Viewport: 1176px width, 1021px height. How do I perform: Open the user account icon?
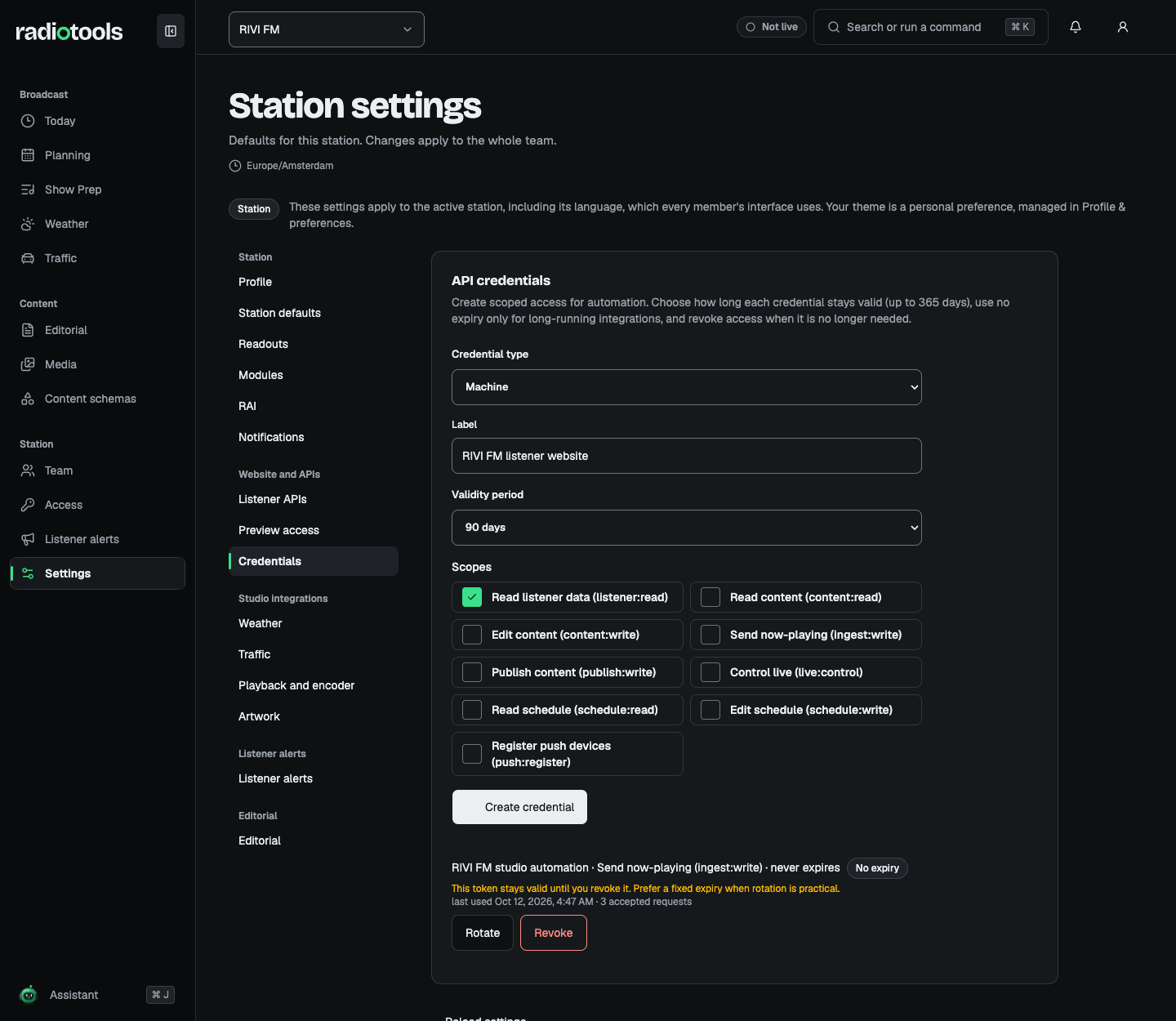point(1123,27)
